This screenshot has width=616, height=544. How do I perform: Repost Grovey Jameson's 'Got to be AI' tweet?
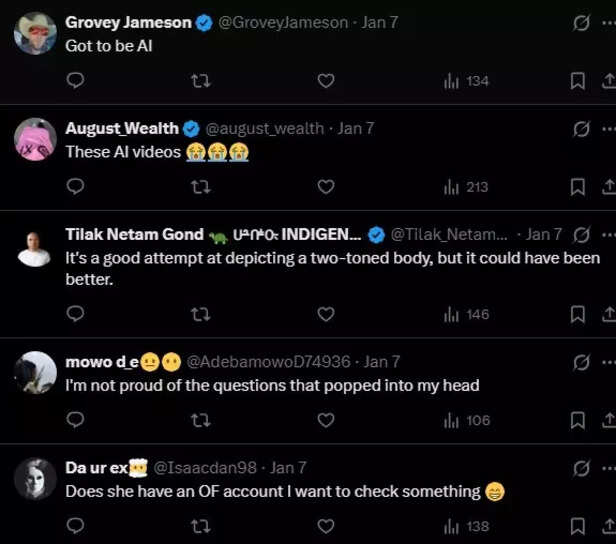point(200,81)
